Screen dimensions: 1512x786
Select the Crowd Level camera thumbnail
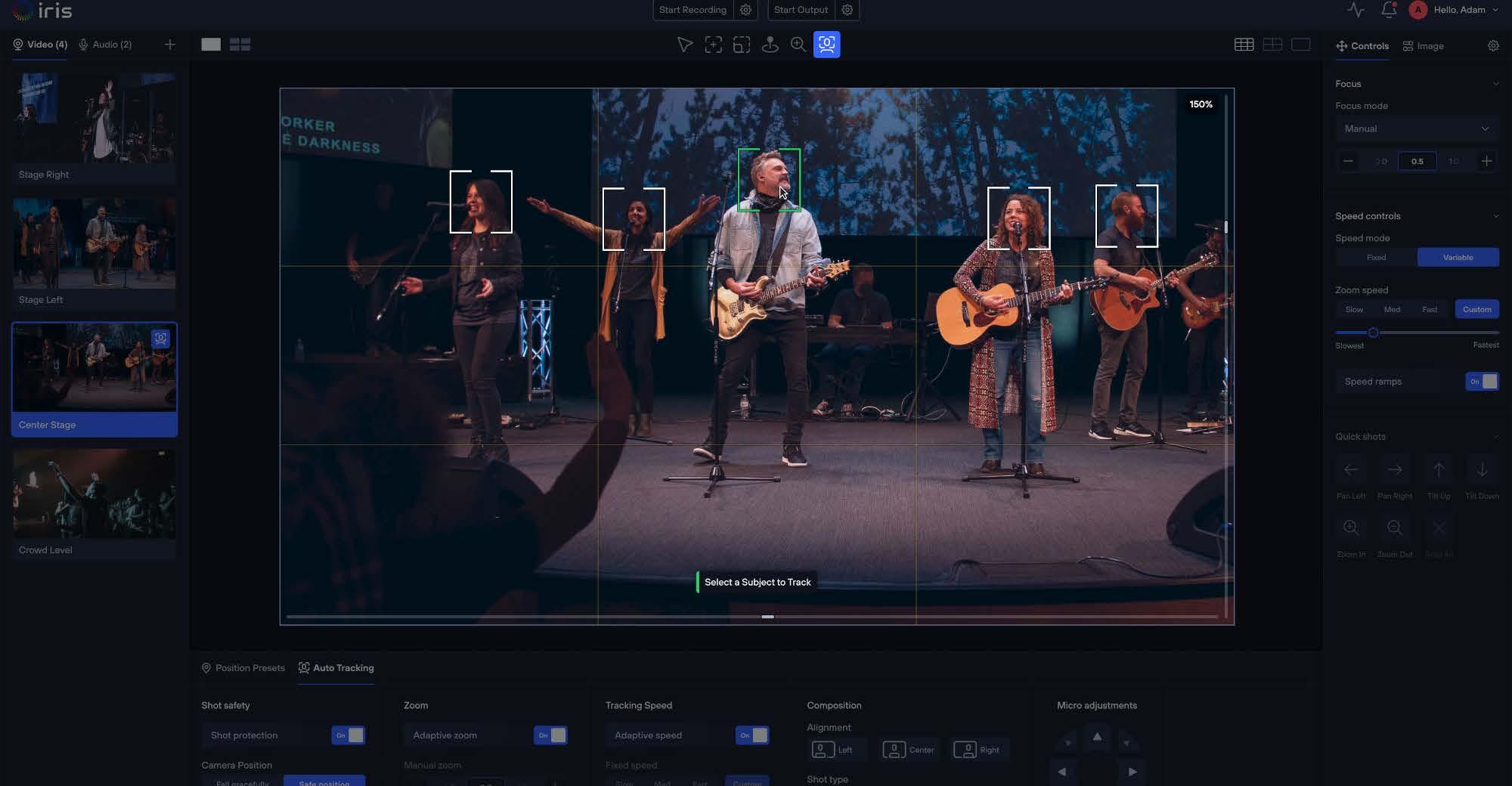coord(94,504)
